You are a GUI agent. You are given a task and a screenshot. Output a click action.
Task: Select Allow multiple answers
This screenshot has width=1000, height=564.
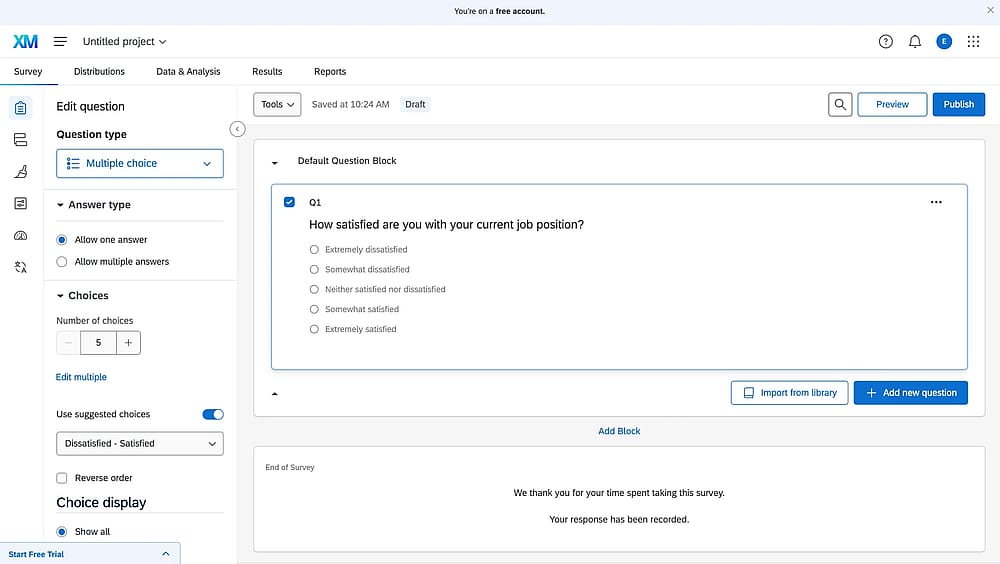[x=62, y=262]
